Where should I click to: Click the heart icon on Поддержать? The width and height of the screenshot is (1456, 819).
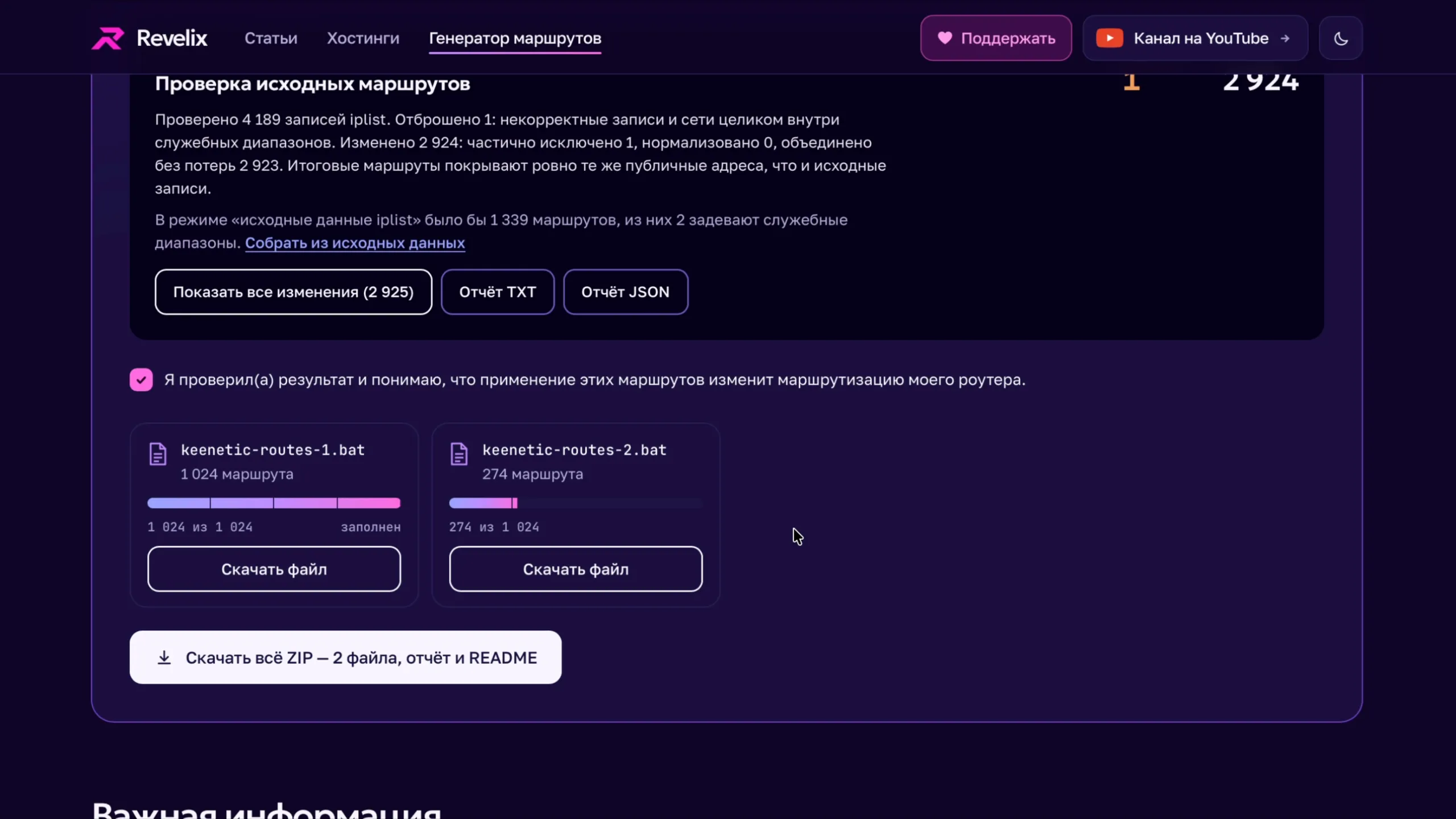945,38
